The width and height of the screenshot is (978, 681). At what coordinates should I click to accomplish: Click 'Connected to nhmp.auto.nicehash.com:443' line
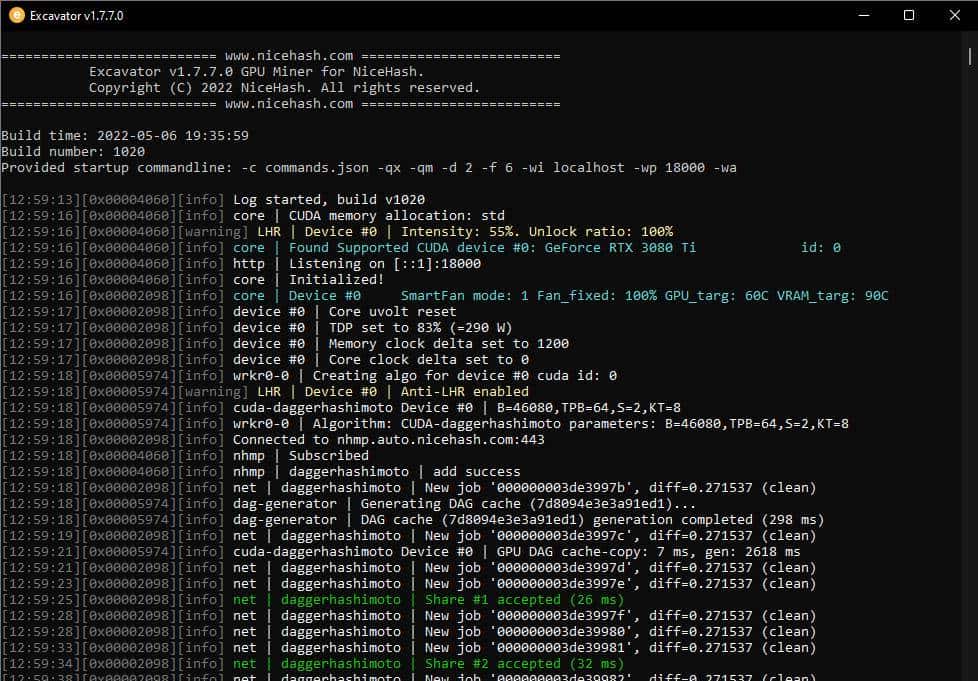[273, 440]
